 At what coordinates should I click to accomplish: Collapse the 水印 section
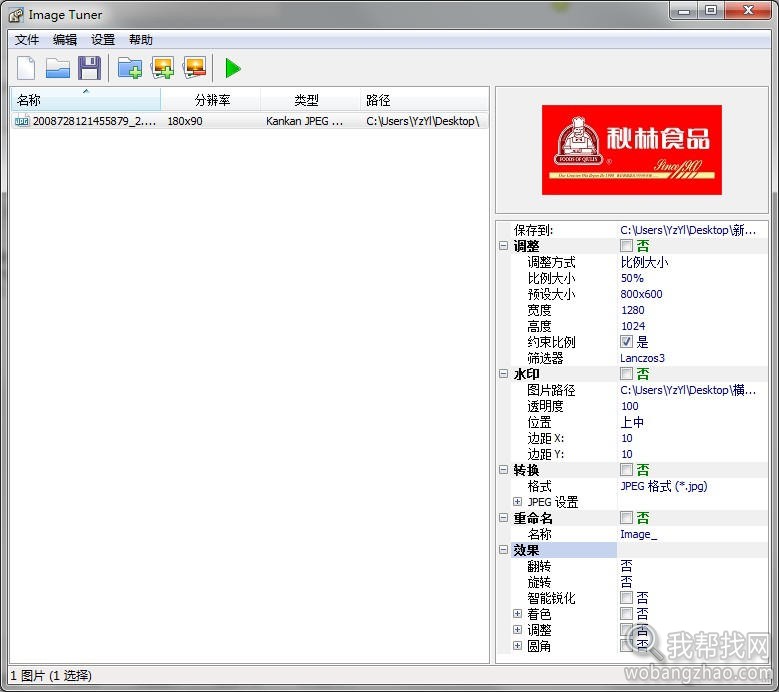[503, 374]
